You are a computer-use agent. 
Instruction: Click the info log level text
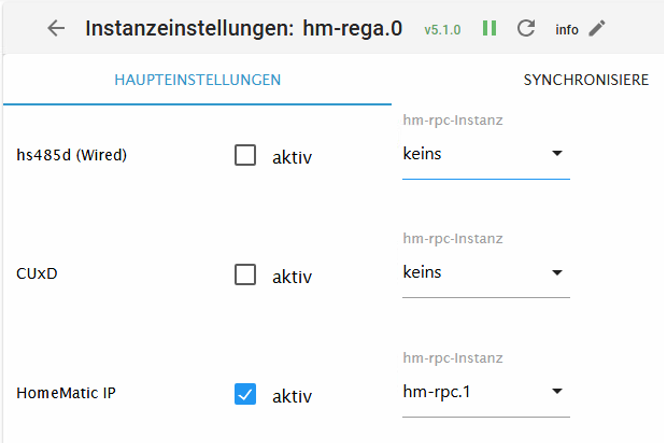coord(567,29)
